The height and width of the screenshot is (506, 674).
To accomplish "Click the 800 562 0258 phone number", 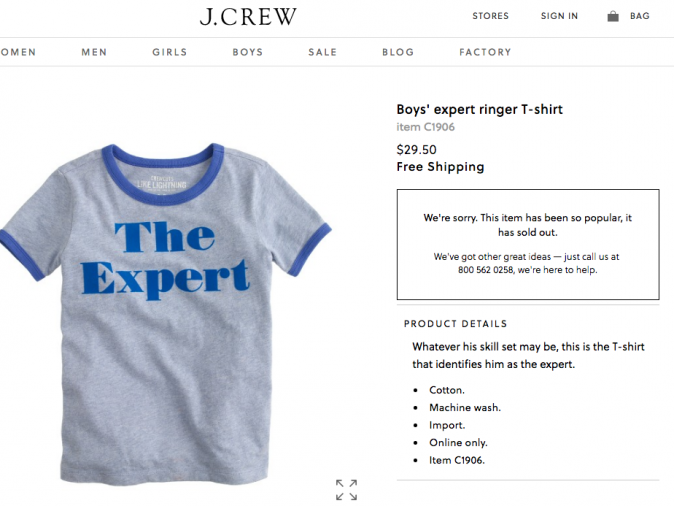I will (486, 270).
